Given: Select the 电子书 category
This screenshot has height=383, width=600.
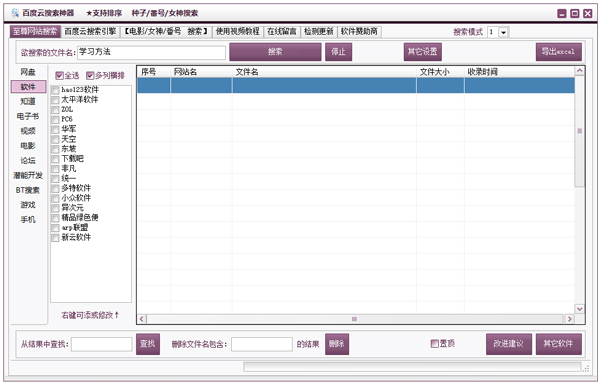Looking at the screenshot, I should coord(28,116).
